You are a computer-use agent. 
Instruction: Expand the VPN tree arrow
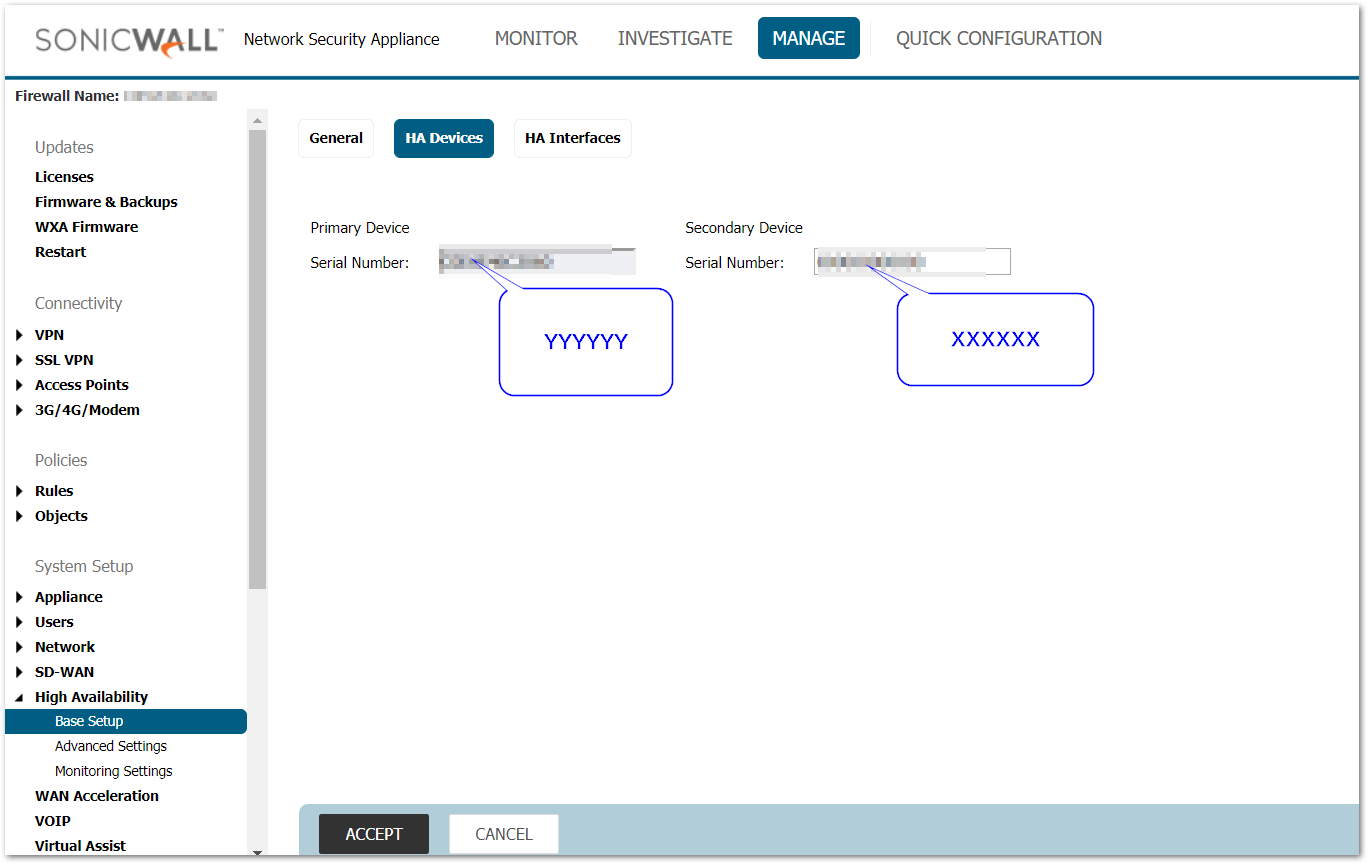tap(19, 335)
